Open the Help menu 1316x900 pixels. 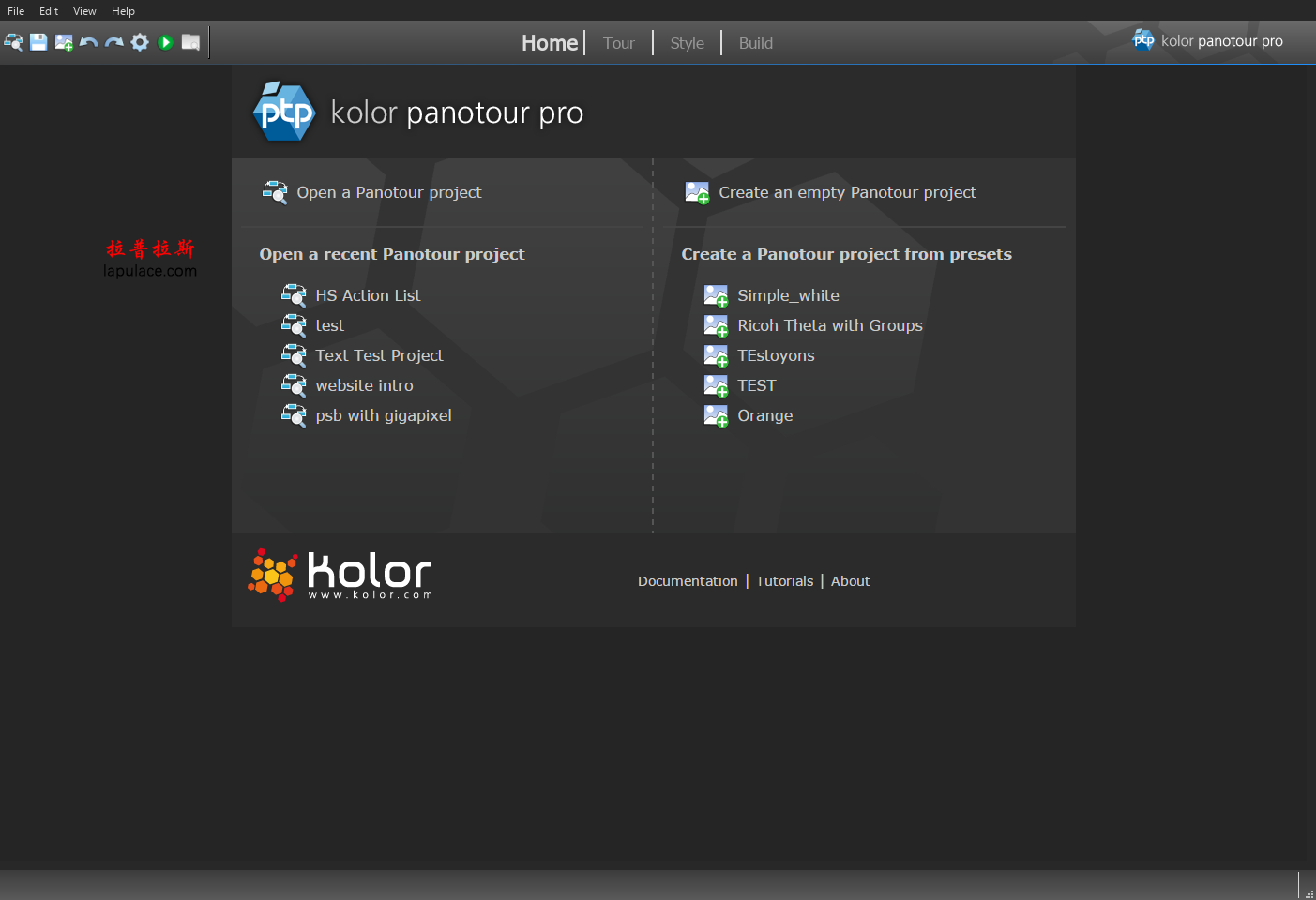[x=123, y=10]
